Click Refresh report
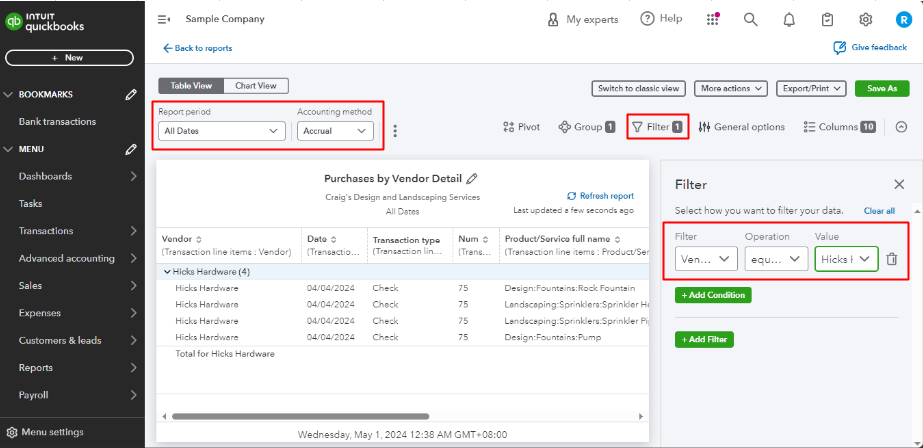This screenshot has height=448, width=923. click(x=600, y=196)
